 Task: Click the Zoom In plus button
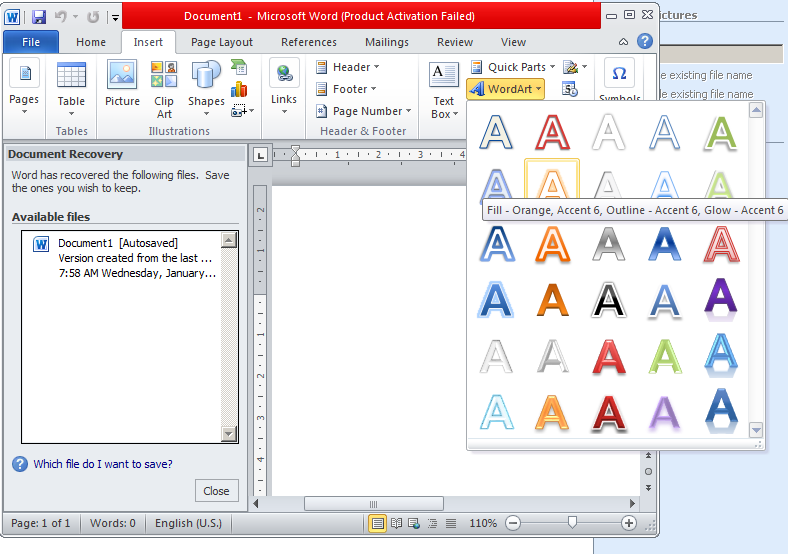(629, 523)
